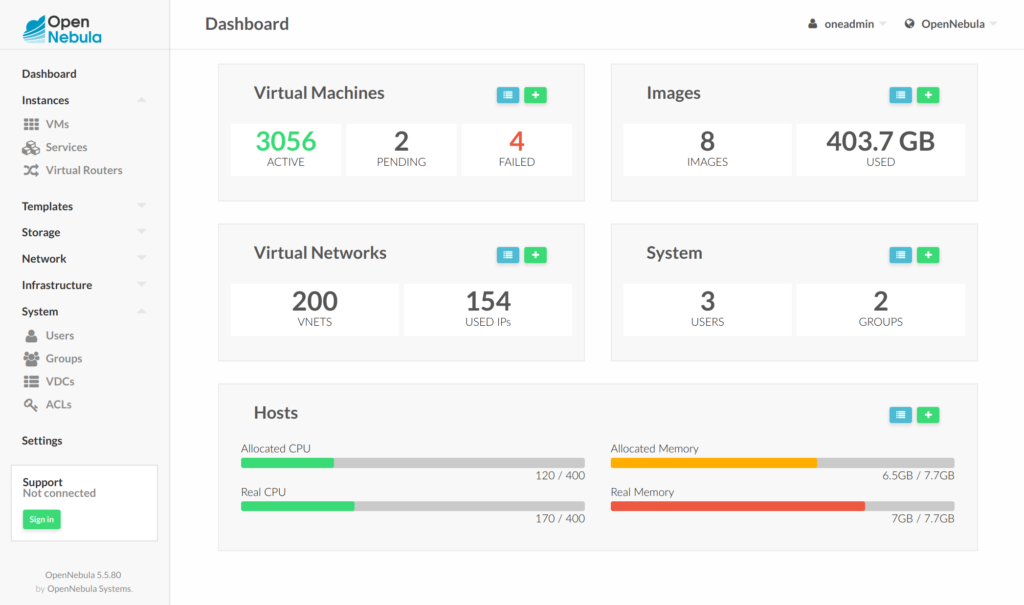This screenshot has height=605, width=1024.
Task: Open the oneadmin user dropdown
Action: [x=847, y=24]
